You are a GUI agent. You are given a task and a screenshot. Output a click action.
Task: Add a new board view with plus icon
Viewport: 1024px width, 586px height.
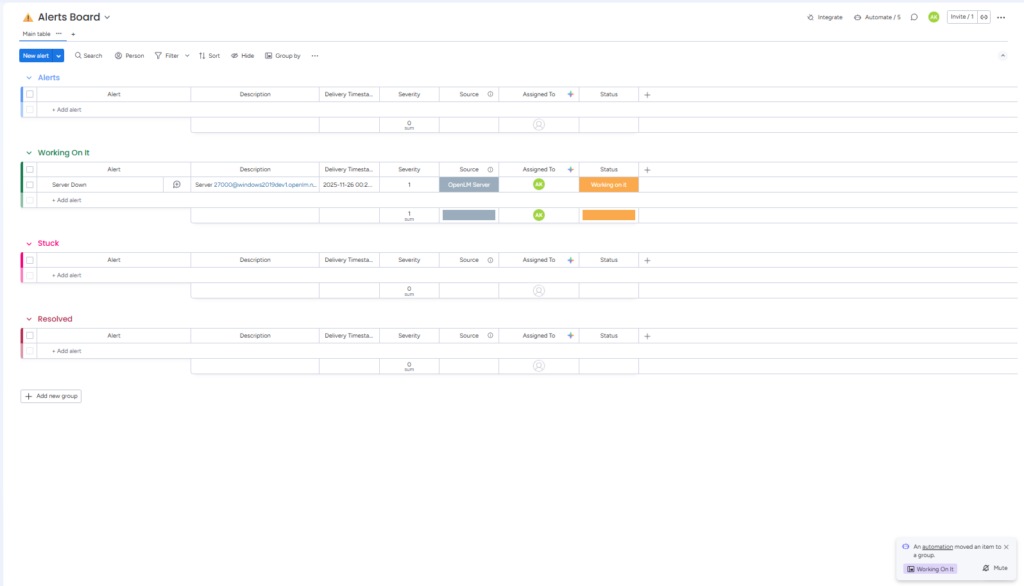[x=73, y=34]
